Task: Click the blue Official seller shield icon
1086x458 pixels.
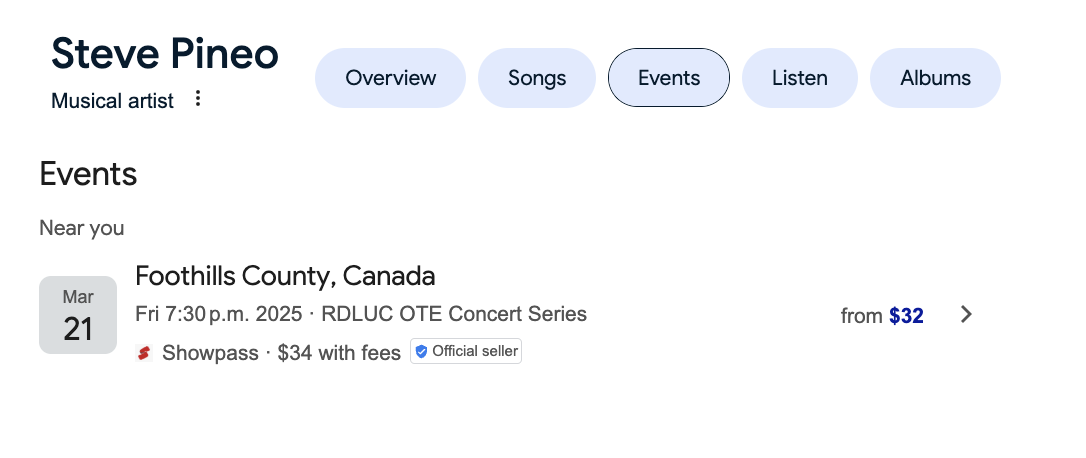Action: [x=421, y=352]
